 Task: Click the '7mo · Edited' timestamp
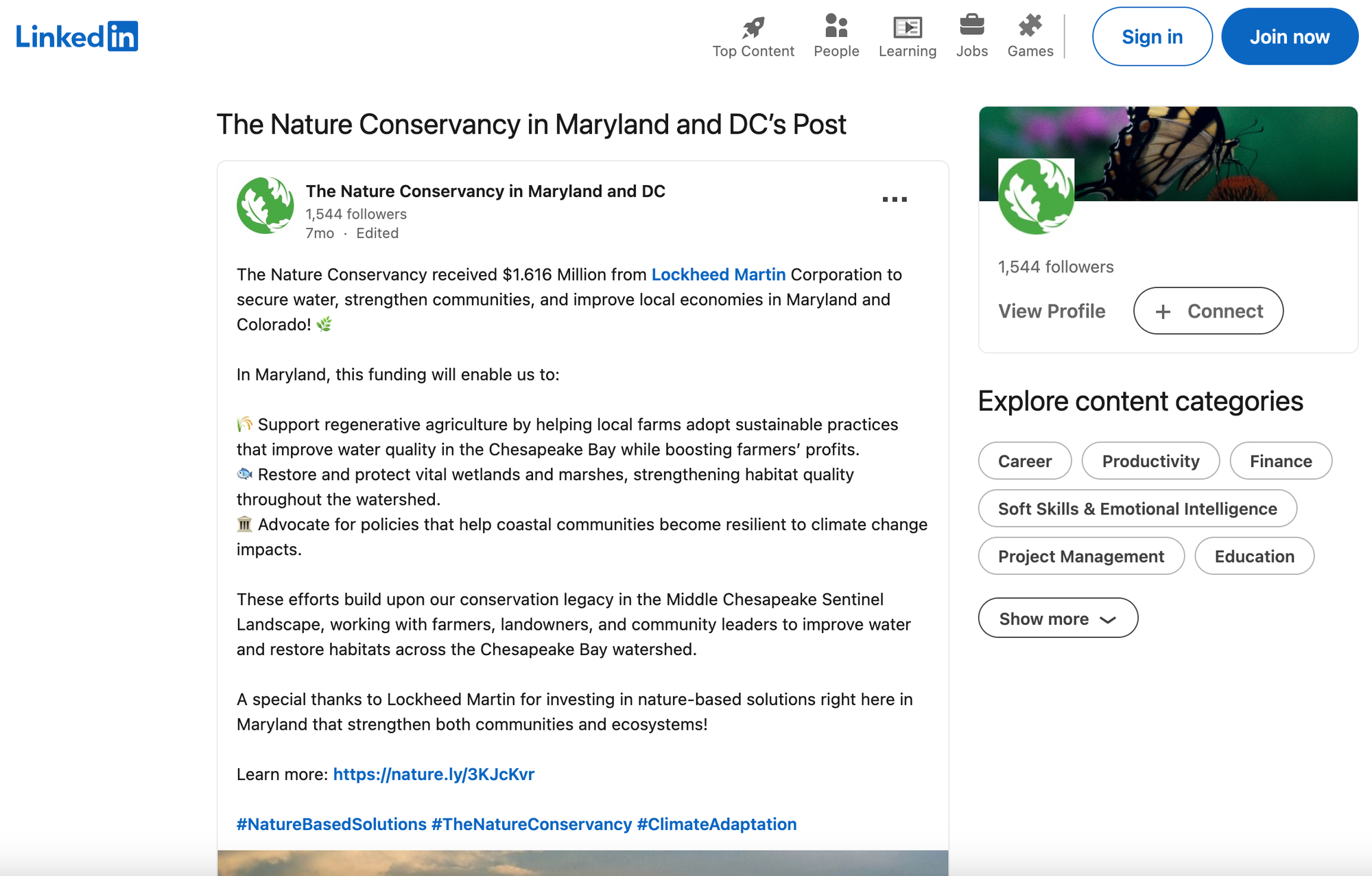click(352, 233)
